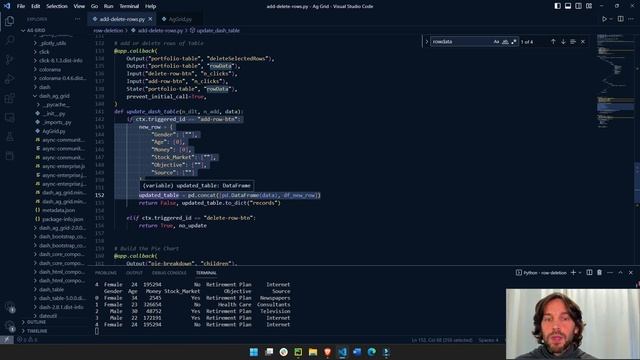This screenshot has height=360, width=640.
Task: Open the Testing flask view
Action: [x=9, y=137]
